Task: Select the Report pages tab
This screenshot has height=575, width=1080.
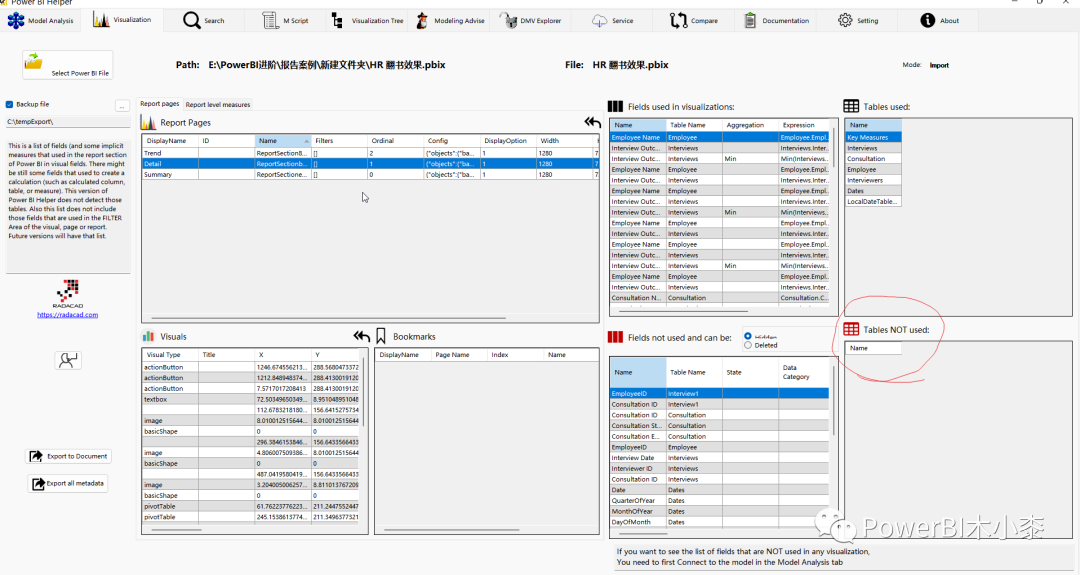Action: [160, 104]
